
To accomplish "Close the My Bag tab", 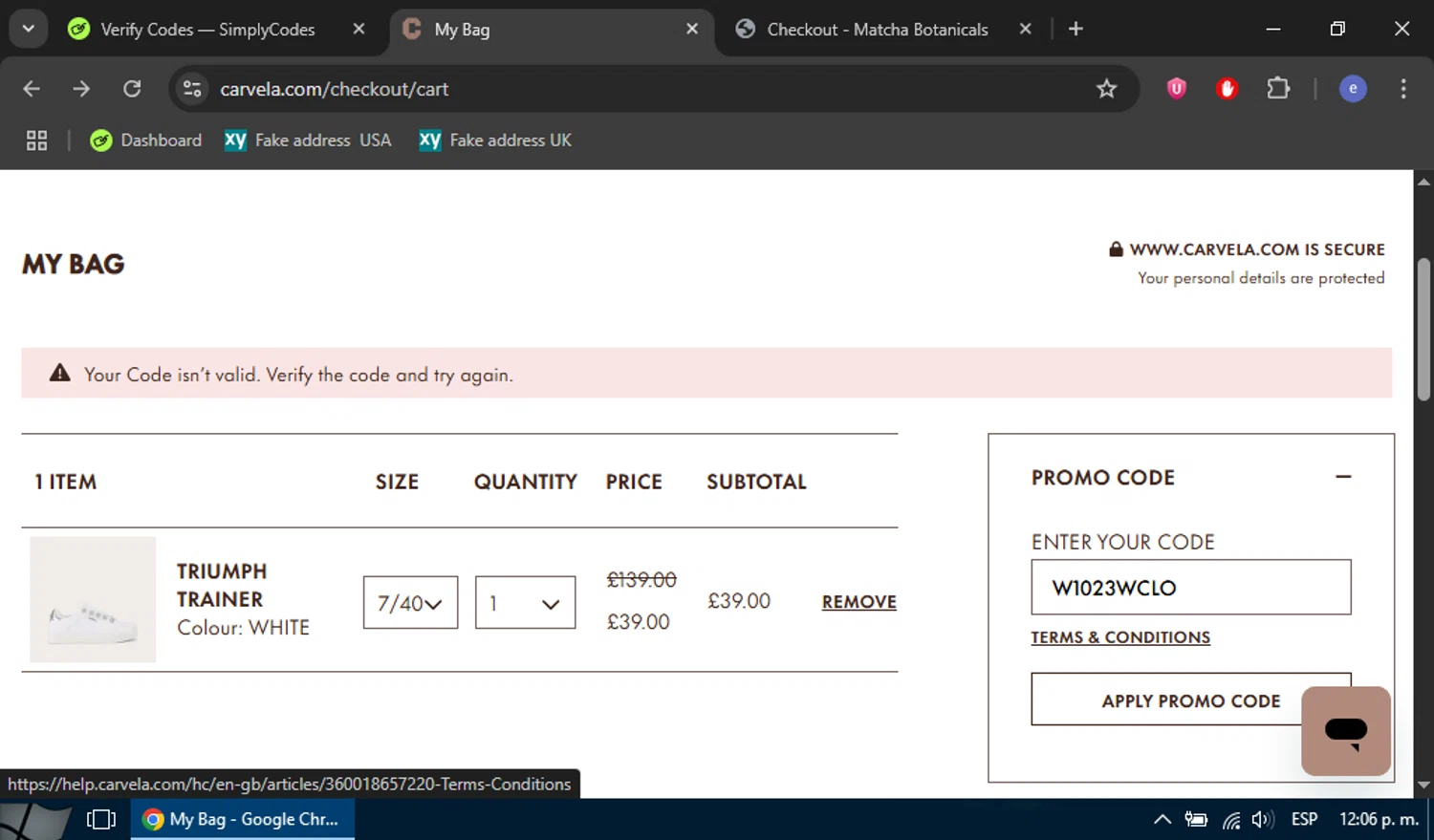I will click(692, 30).
